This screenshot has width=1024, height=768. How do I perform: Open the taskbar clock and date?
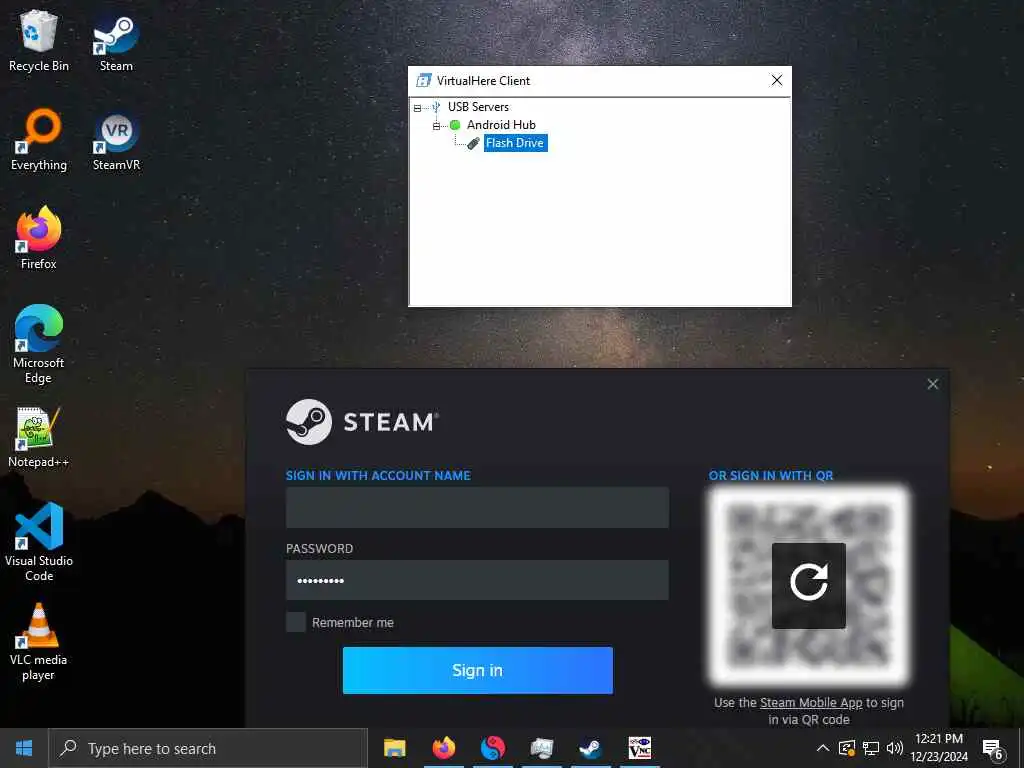tap(939, 748)
